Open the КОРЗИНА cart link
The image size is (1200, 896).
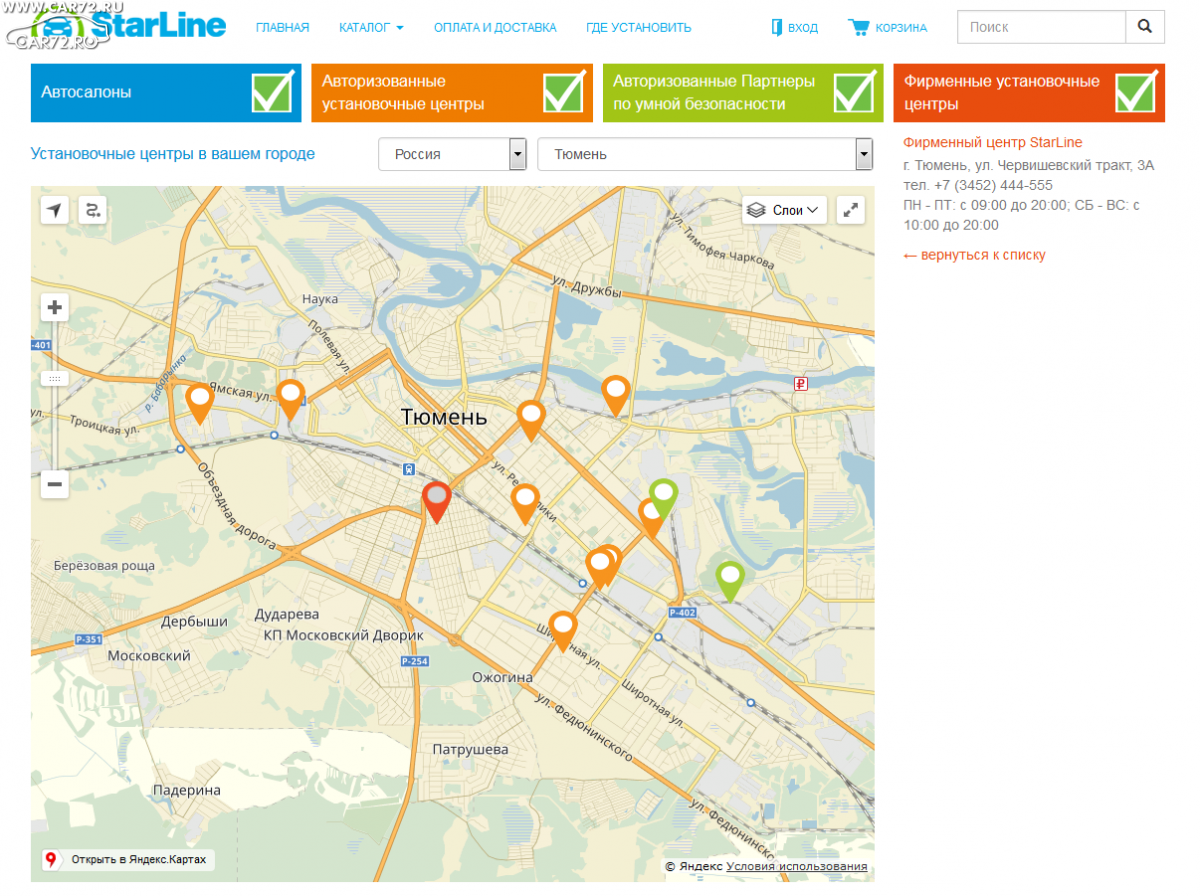pos(901,28)
